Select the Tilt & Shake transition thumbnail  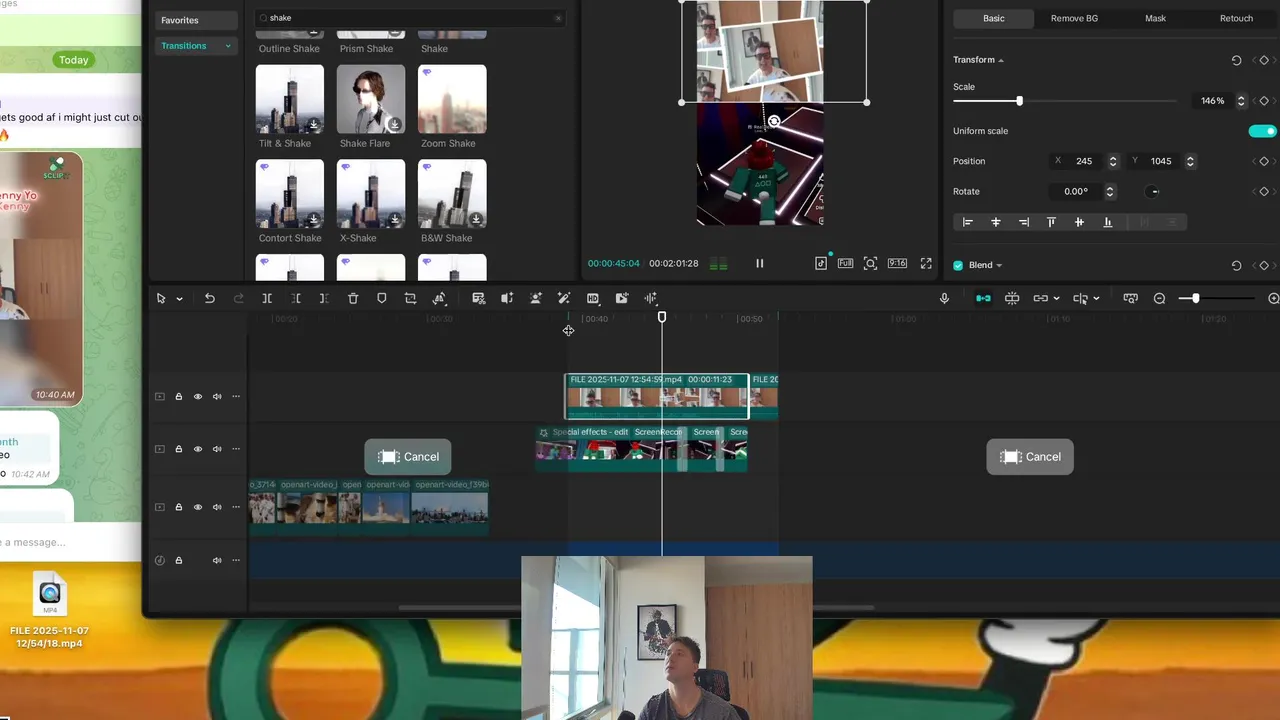coord(290,99)
